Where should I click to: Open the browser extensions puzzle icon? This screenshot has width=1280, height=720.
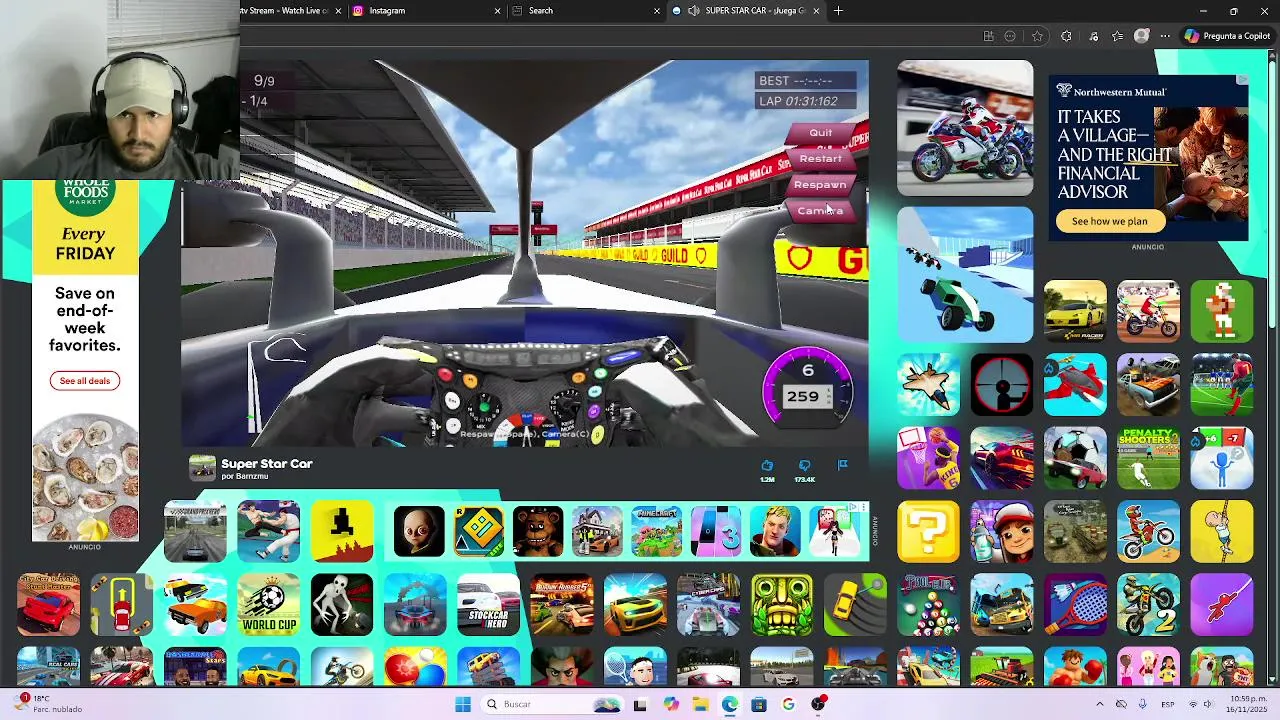click(x=1066, y=36)
